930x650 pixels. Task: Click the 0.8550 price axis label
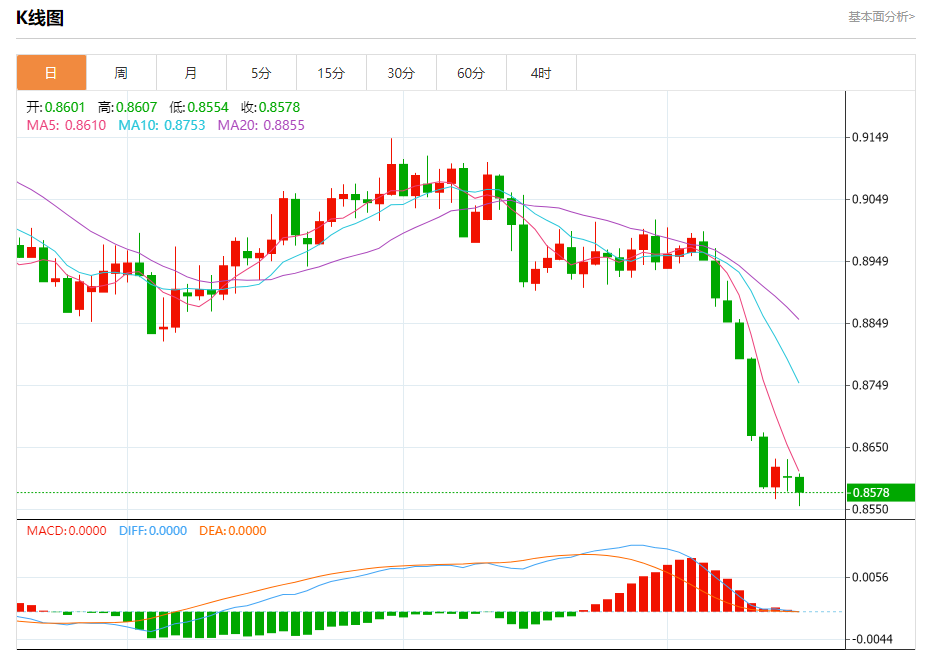pos(870,509)
